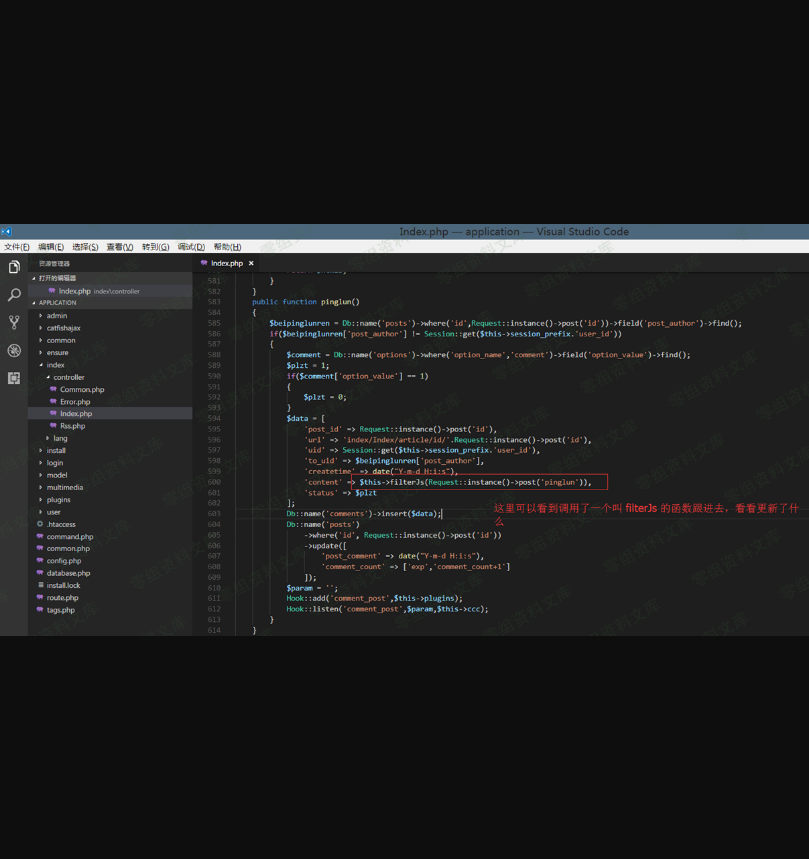809x859 pixels.
Task: Expand the plugins folder
Action: 58,500
